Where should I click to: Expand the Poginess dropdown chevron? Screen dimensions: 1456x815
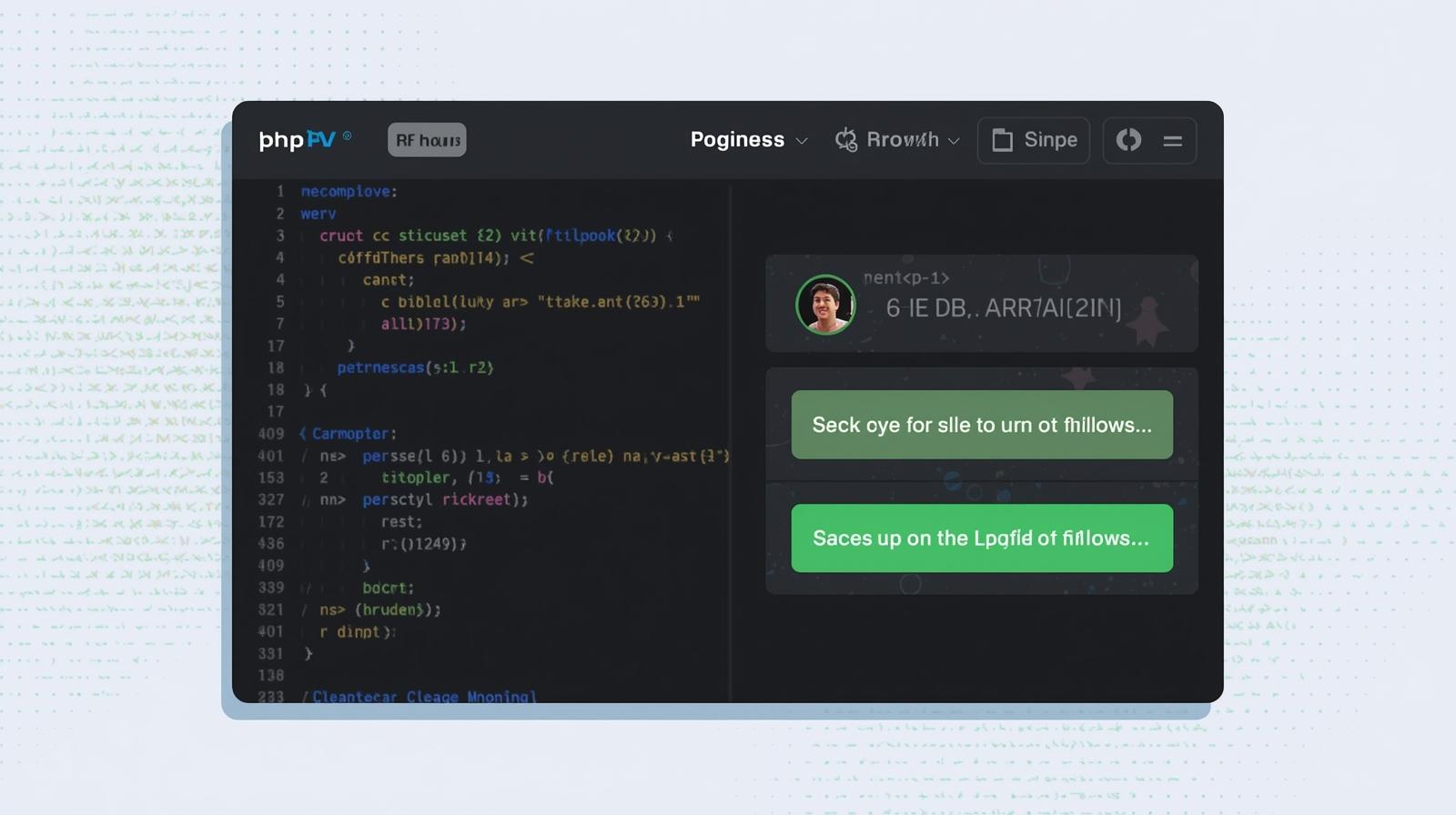click(802, 141)
